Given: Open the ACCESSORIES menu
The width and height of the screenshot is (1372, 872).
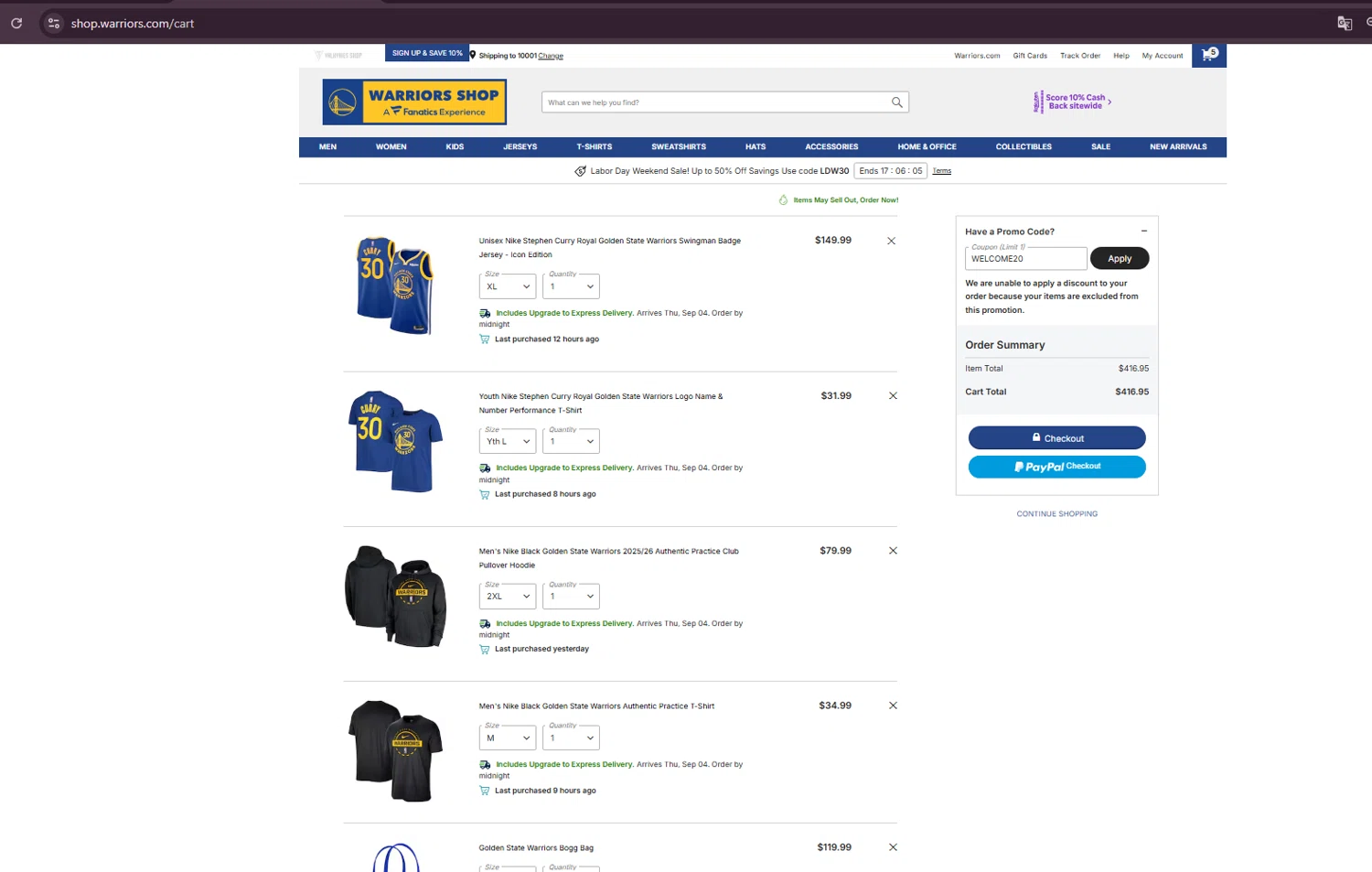Looking at the screenshot, I should 831,146.
